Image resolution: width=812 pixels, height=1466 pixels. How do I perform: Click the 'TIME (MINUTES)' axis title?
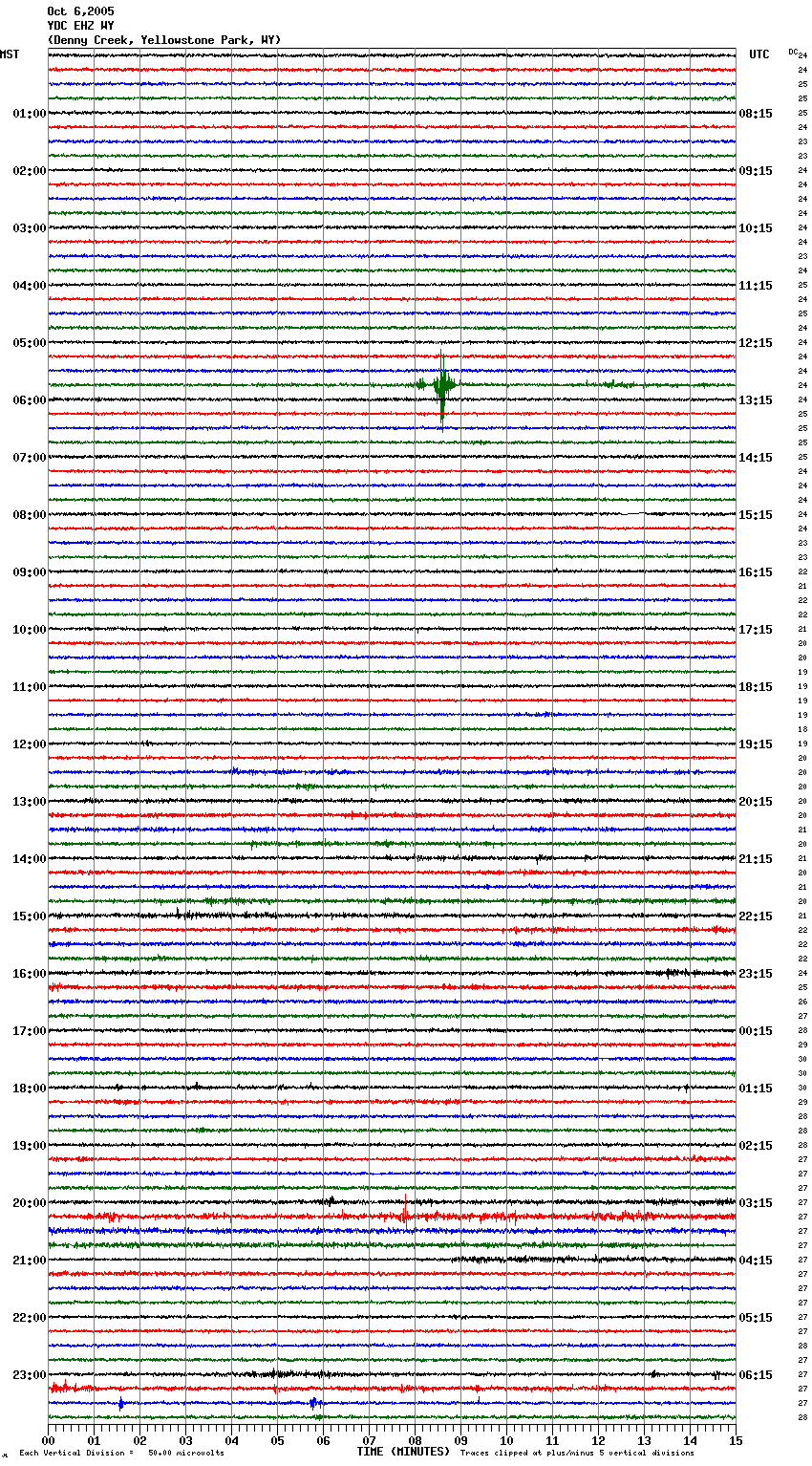(x=403, y=1452)
